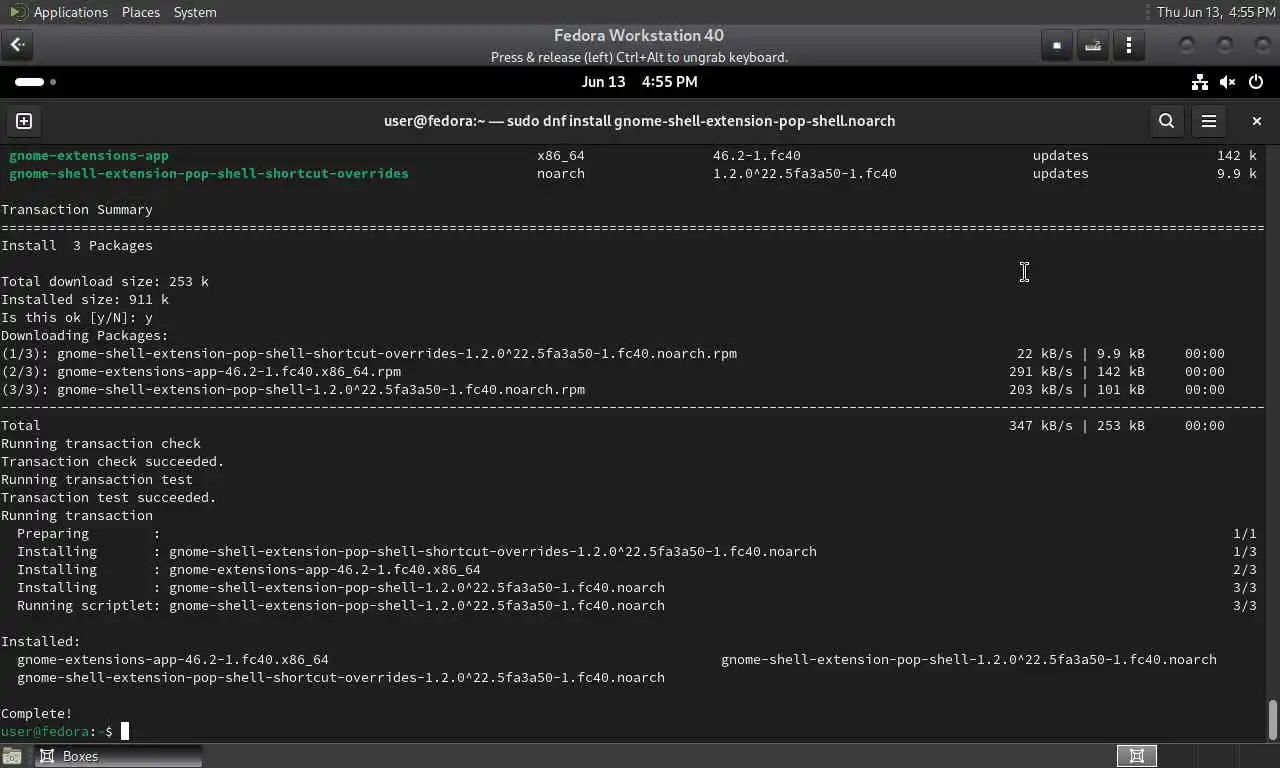1280x768 pixels.
Task: Click the 142 k size value
Action: tap(1237, 155)
